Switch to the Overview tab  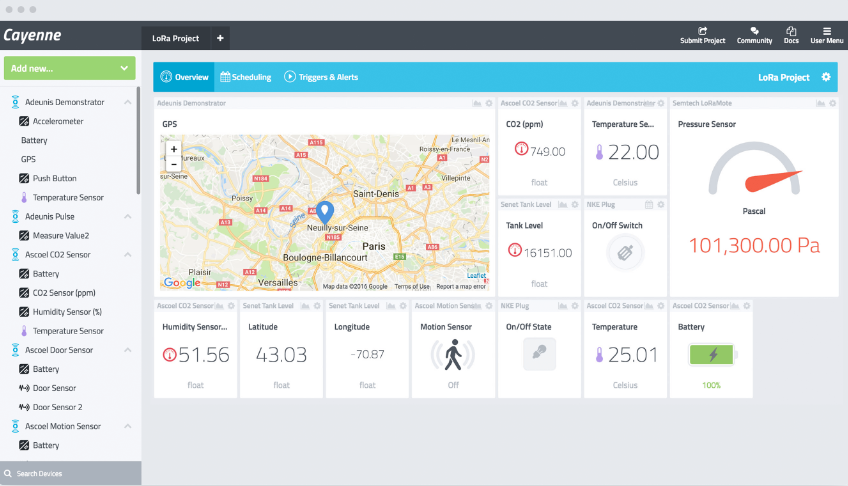(x=184, y=77)
